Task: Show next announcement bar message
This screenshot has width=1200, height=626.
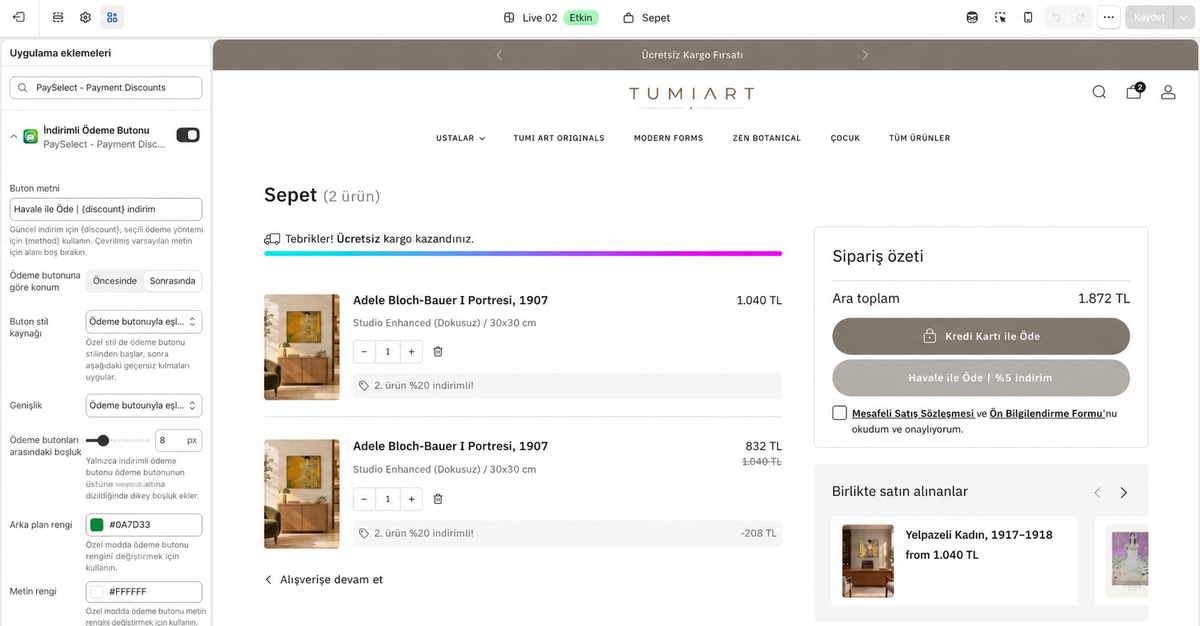Action: [x=865, y=54]
